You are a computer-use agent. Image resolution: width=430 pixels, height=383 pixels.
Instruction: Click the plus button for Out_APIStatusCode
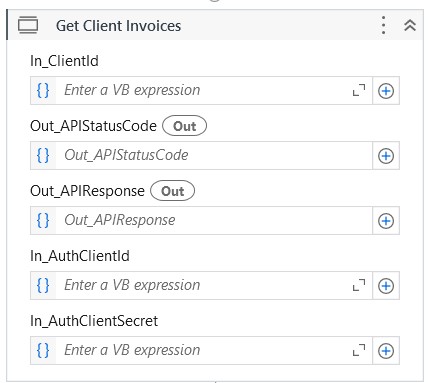pos(386,156)
